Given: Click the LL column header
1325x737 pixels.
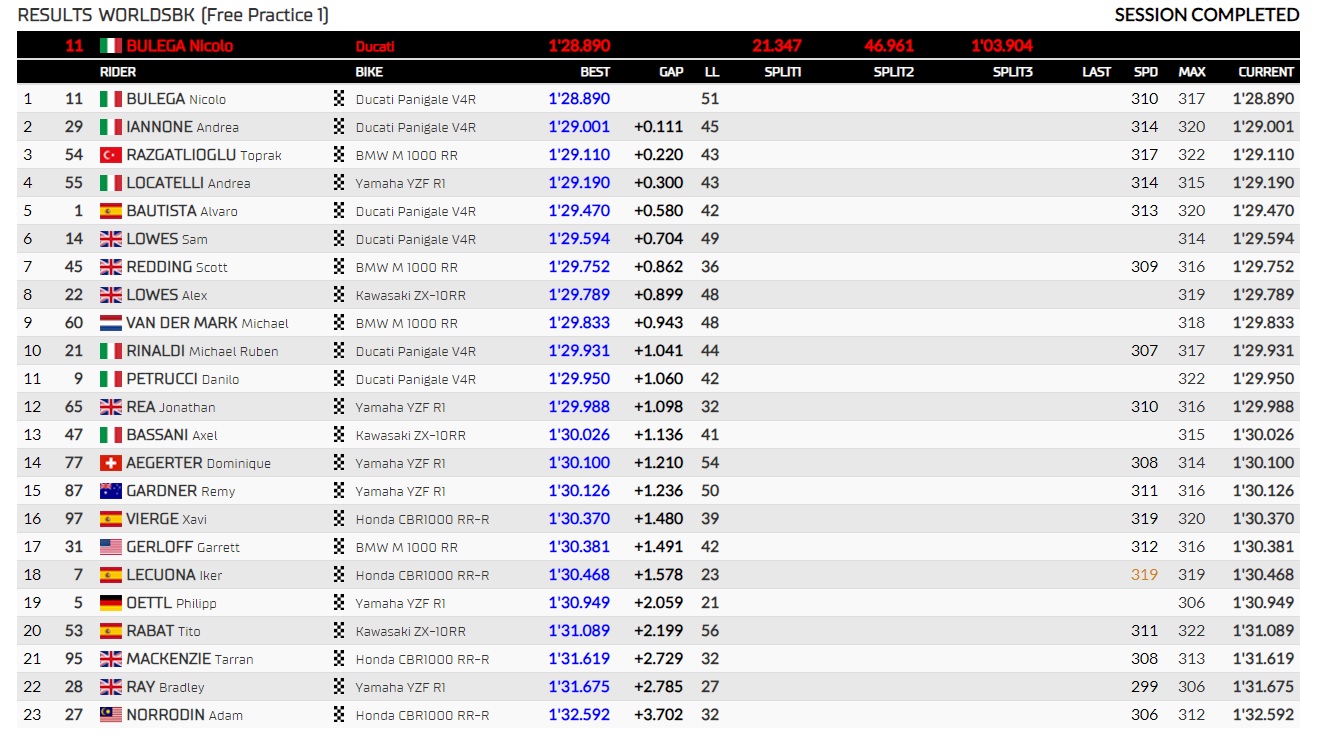Looking at the screenshot, I should pos(712,72).
